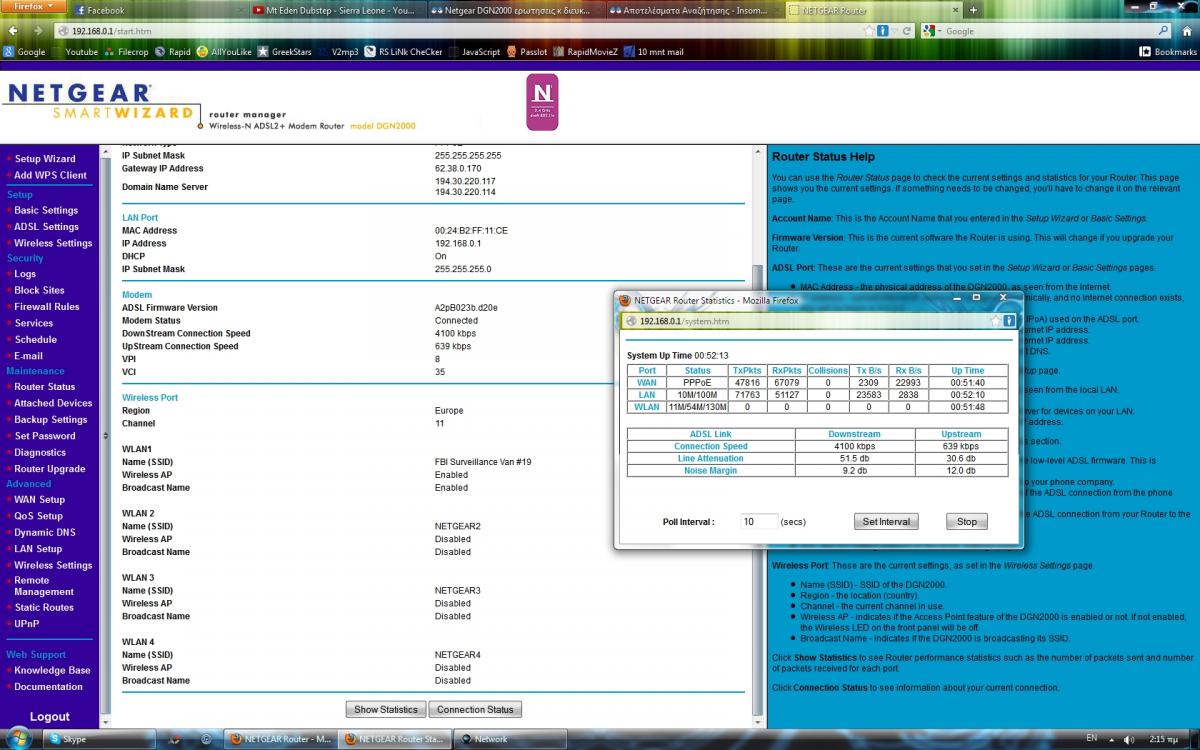Go to the Firefox home page icon

click(1186, 31)
